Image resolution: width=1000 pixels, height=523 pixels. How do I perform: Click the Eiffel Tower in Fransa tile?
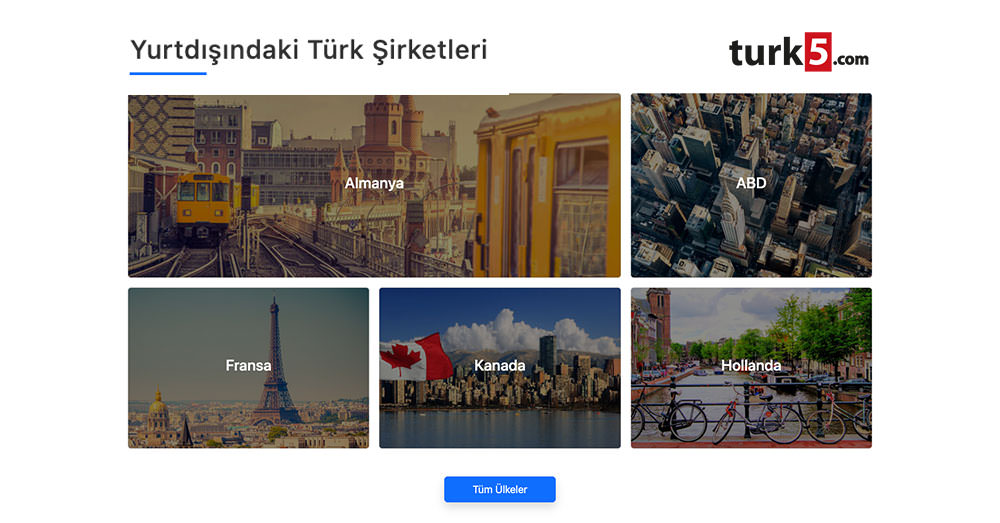[276, 364]
